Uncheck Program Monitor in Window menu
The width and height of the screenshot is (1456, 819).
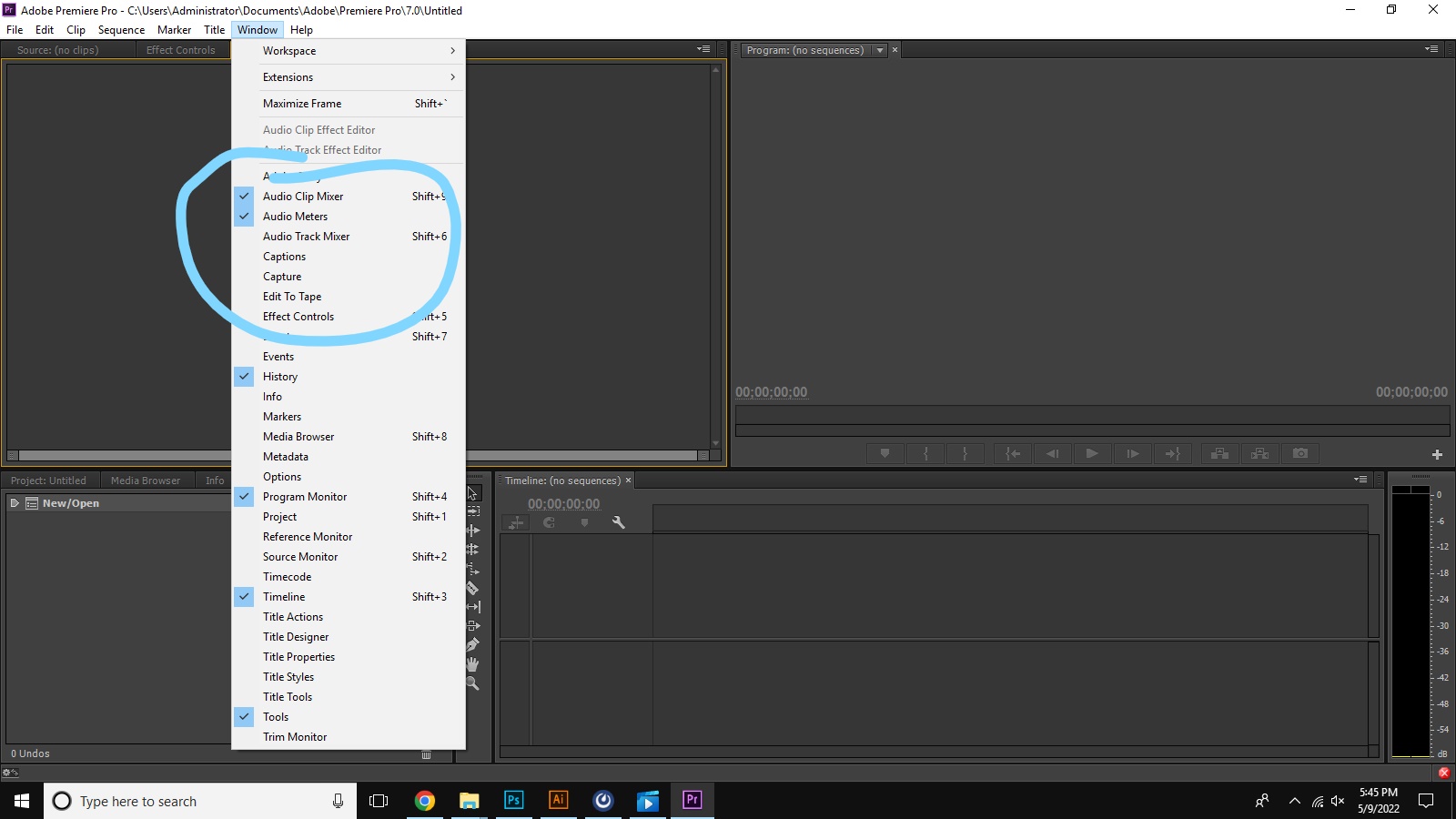(349, 497)
